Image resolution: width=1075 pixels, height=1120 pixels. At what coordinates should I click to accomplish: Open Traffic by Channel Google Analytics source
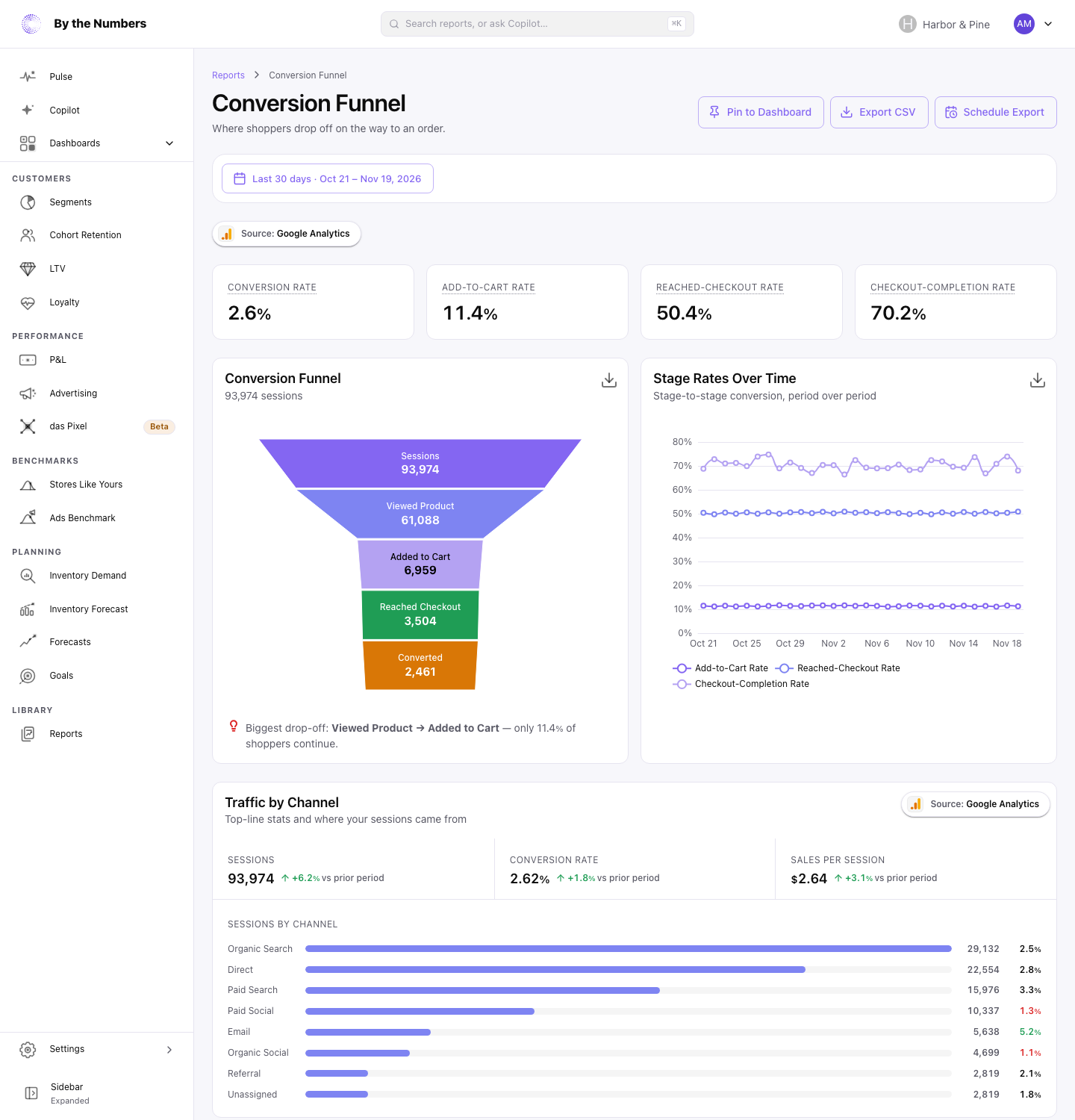coord(976,804)
